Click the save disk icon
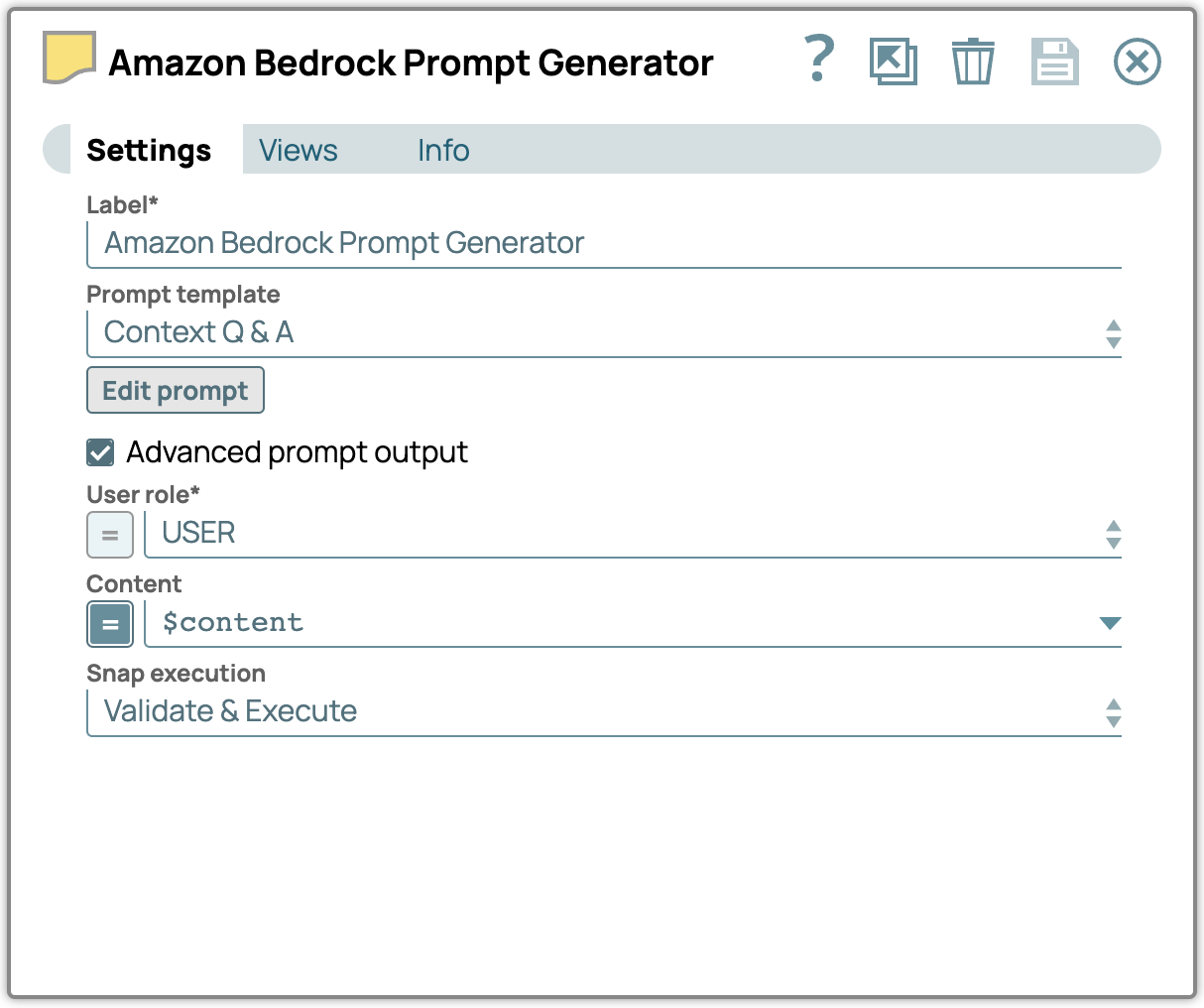 click(x=1054, y=62)
